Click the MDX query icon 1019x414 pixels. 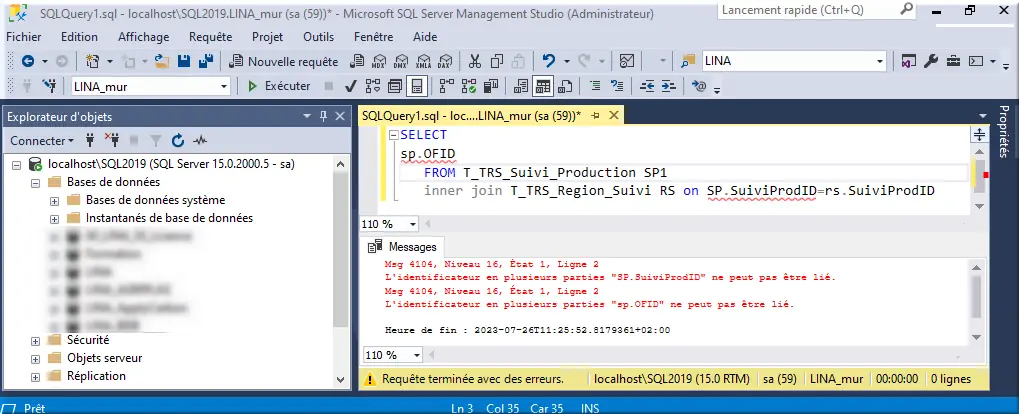(378, 62)
